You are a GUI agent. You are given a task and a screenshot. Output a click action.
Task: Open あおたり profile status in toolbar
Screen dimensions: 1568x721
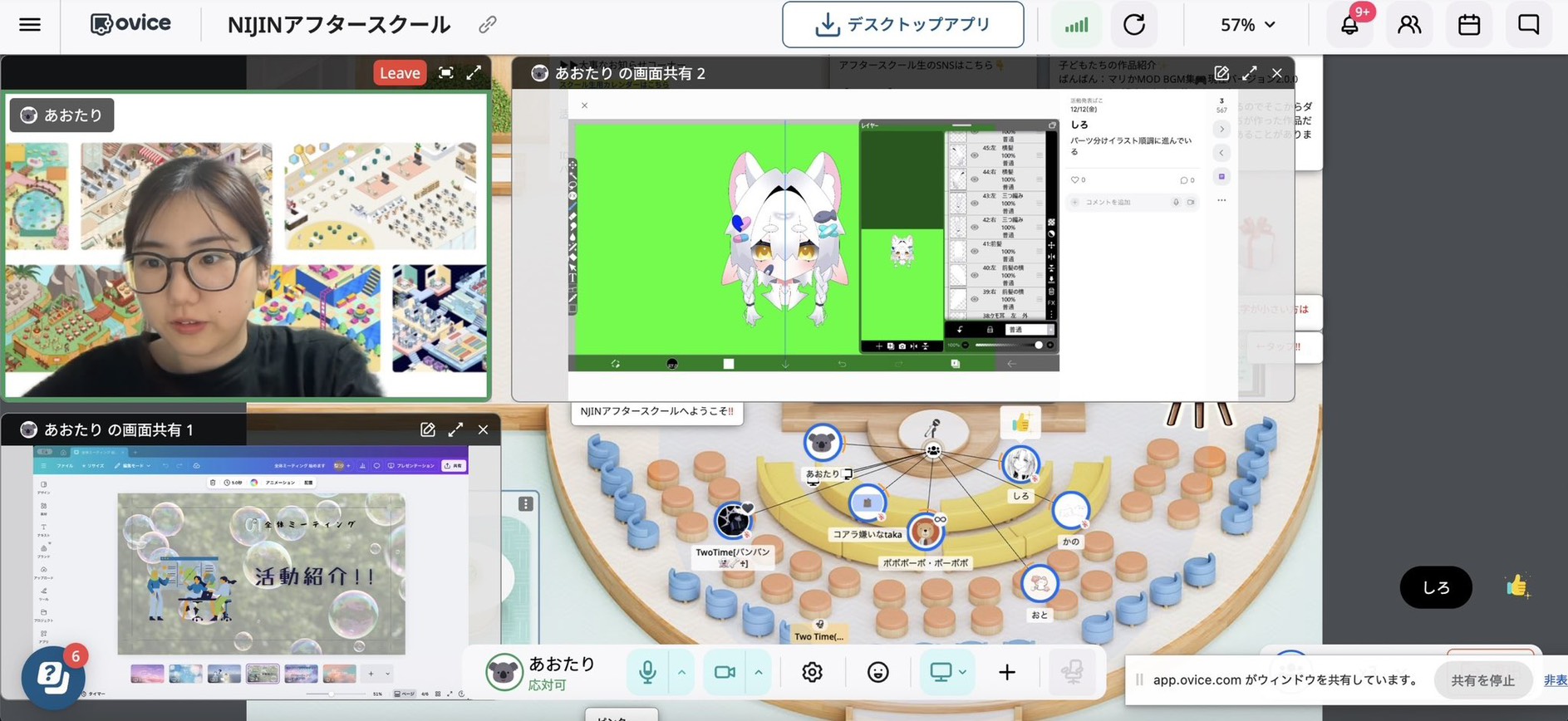540,672
